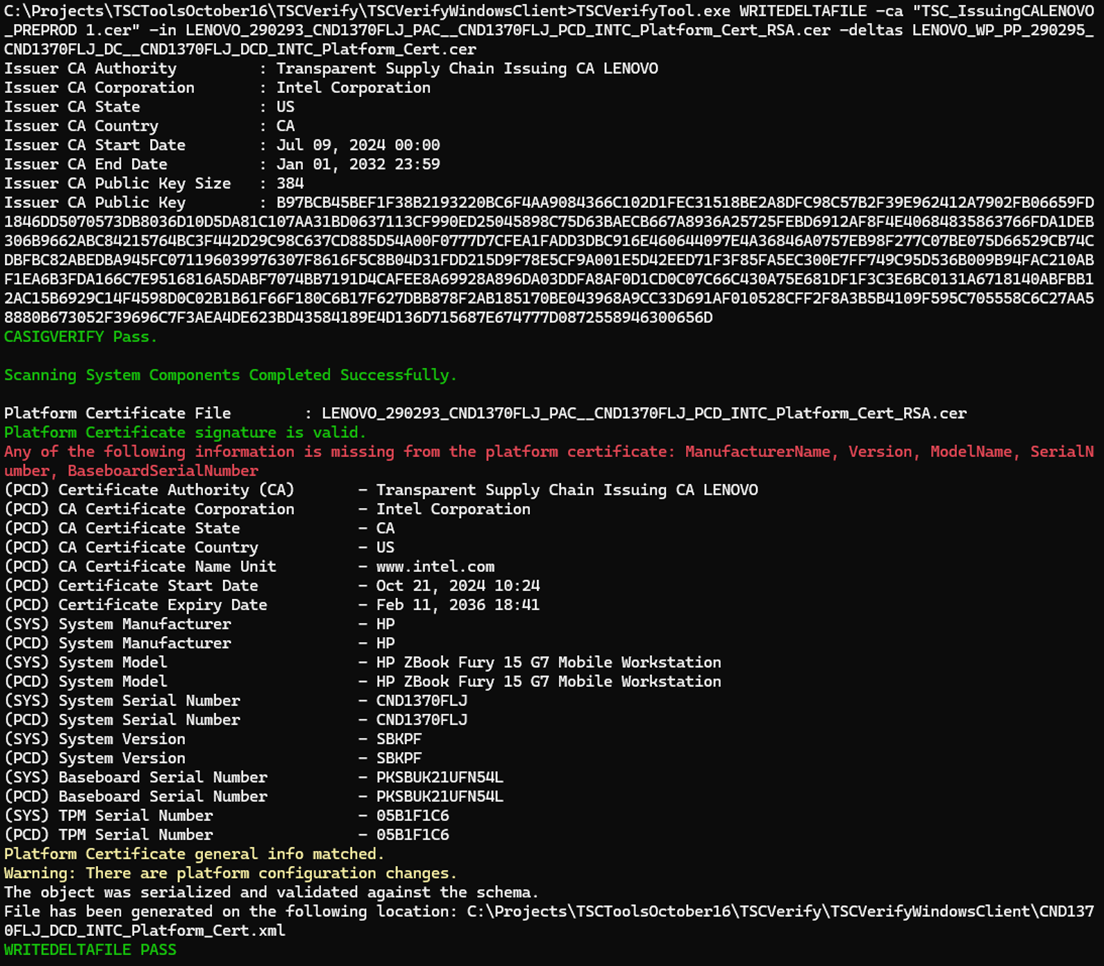
Task: Click the 'CASIGVERIFY Pass.' status line
Action: click(x=81, y=337)
